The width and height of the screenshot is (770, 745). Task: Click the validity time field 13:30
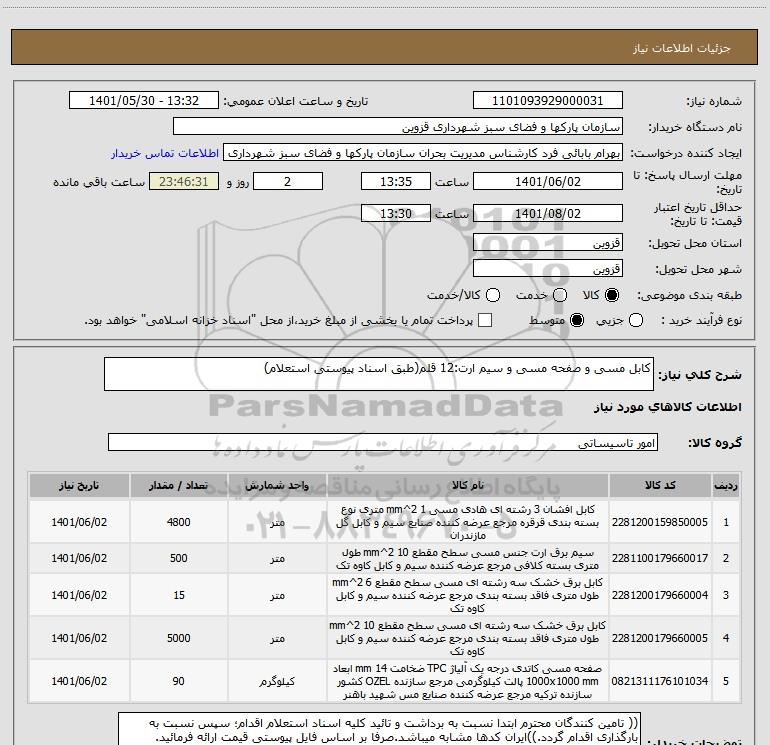tap(396, 214)
